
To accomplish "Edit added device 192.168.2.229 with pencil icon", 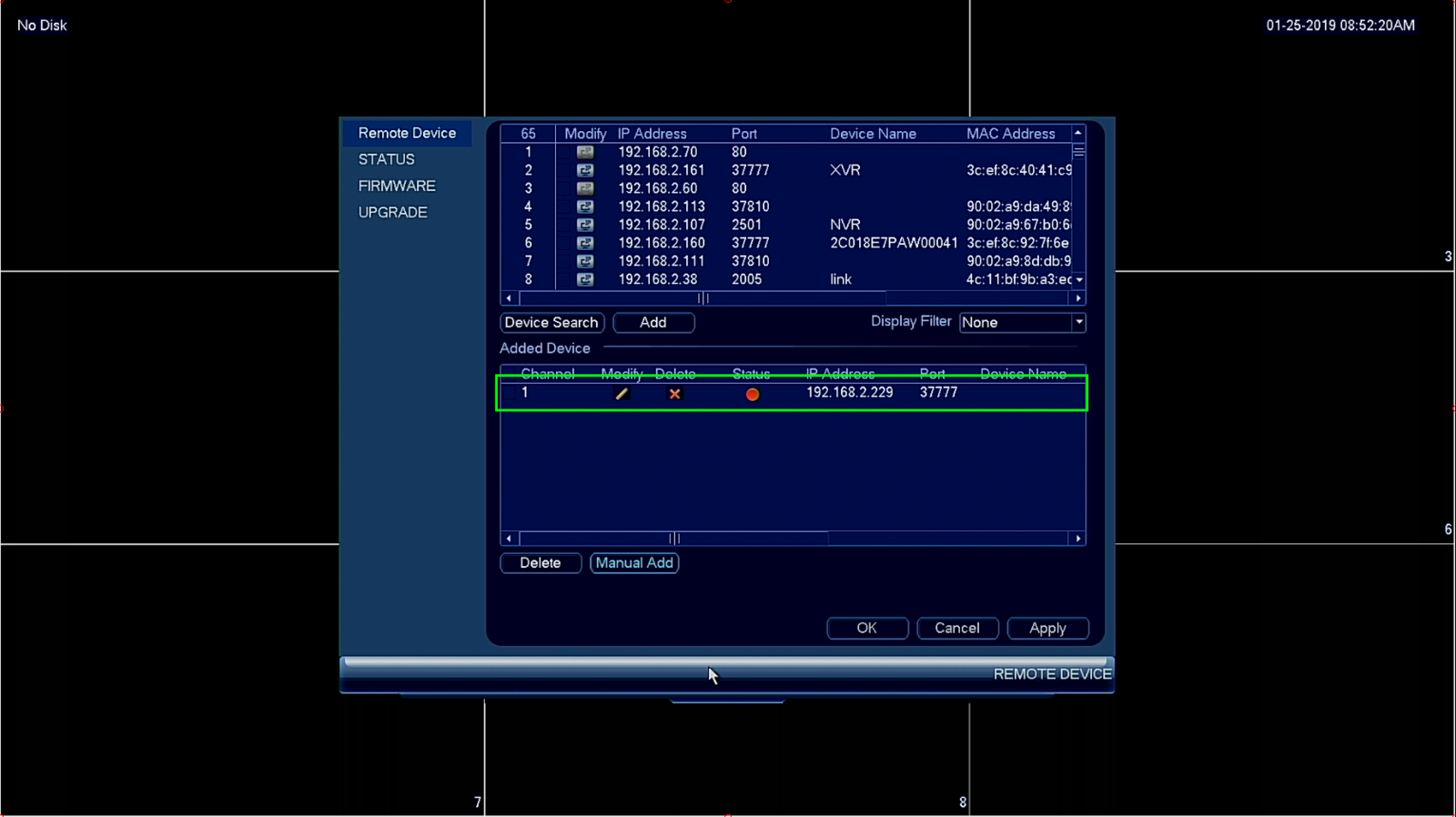I will (x=622, y=394).
